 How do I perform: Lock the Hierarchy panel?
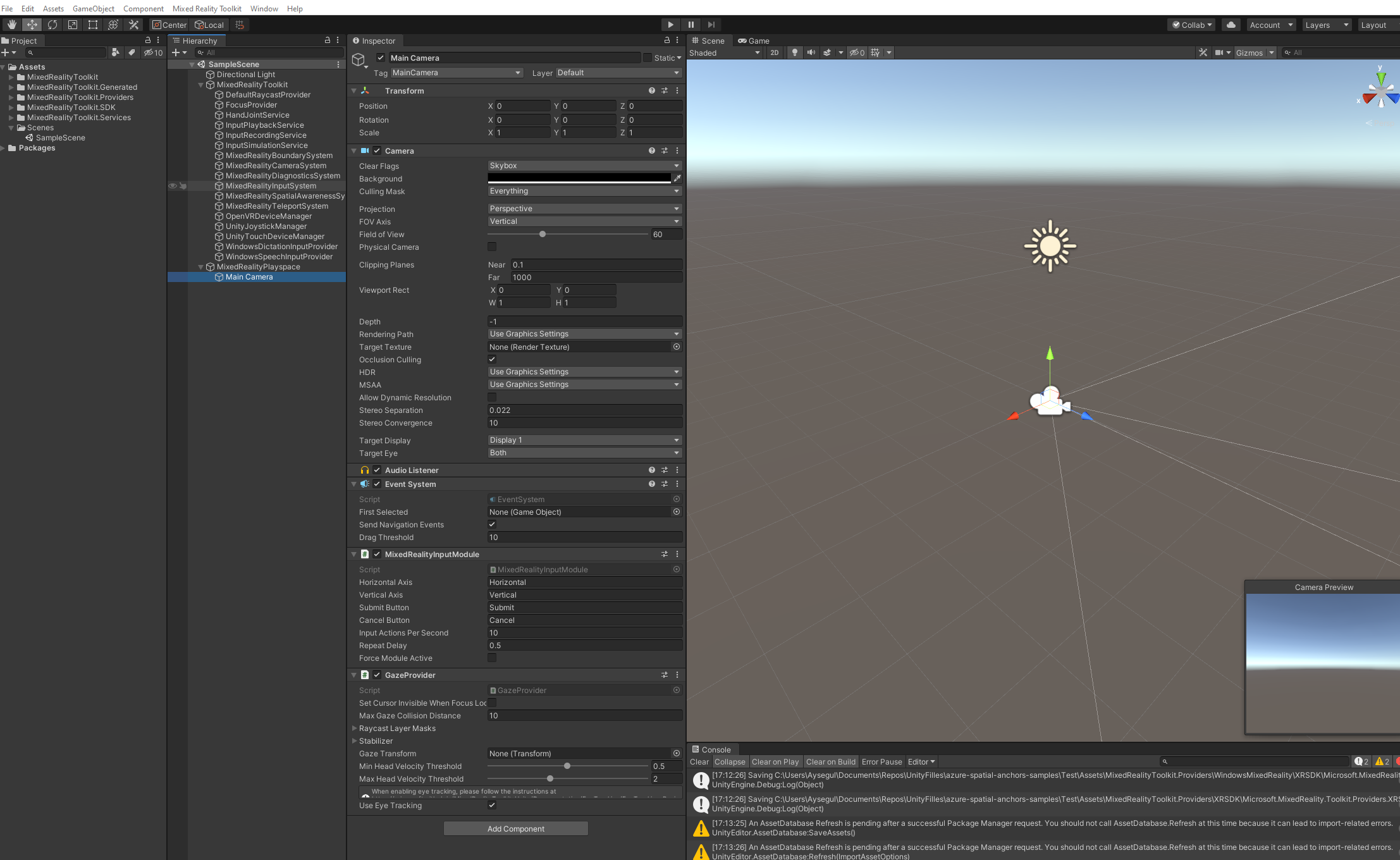(328, 40)
